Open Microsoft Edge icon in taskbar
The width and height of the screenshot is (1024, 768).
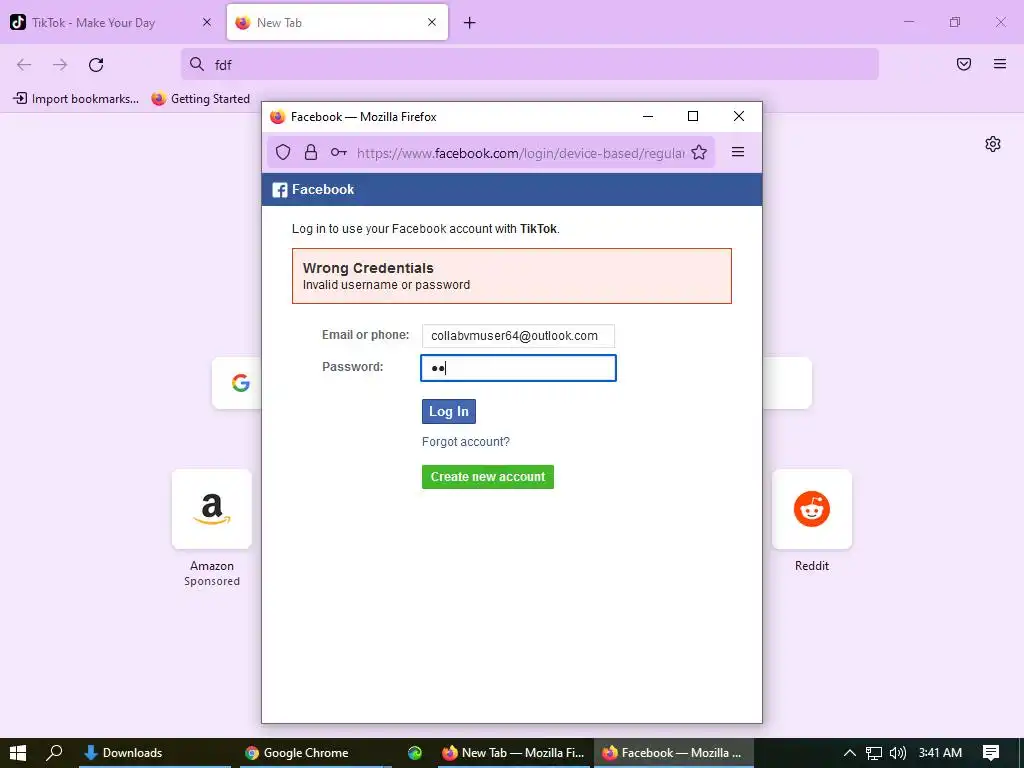coord(415,753)
